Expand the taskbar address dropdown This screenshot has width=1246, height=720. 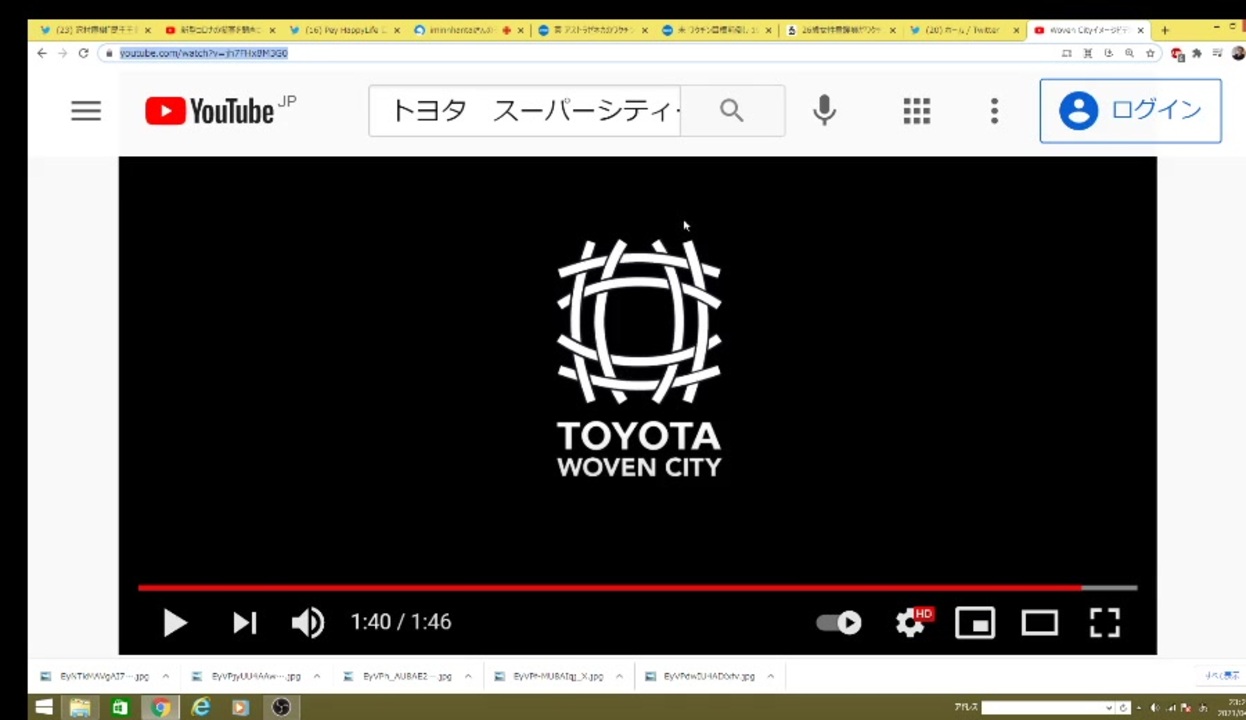click(x=1109, y=707)
